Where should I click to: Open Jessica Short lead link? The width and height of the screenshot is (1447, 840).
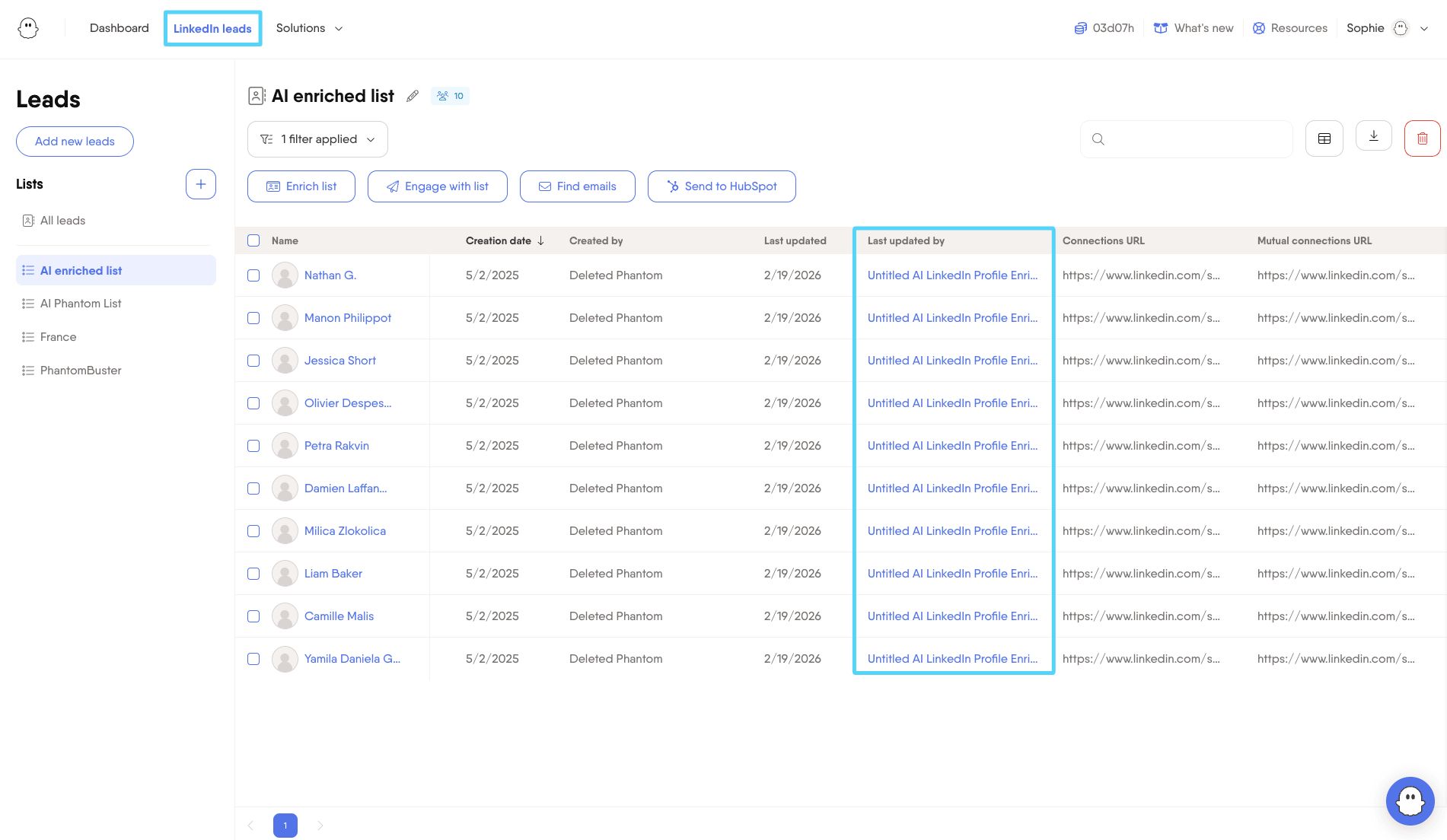(x=340, y=361)
